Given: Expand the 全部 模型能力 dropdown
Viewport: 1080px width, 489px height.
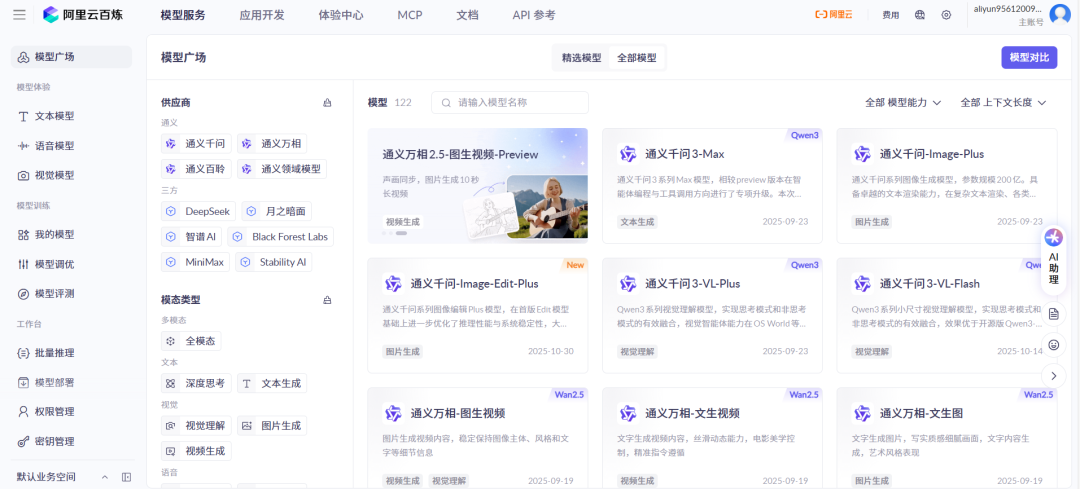Looking at the screenshot, I should [903, 103].
